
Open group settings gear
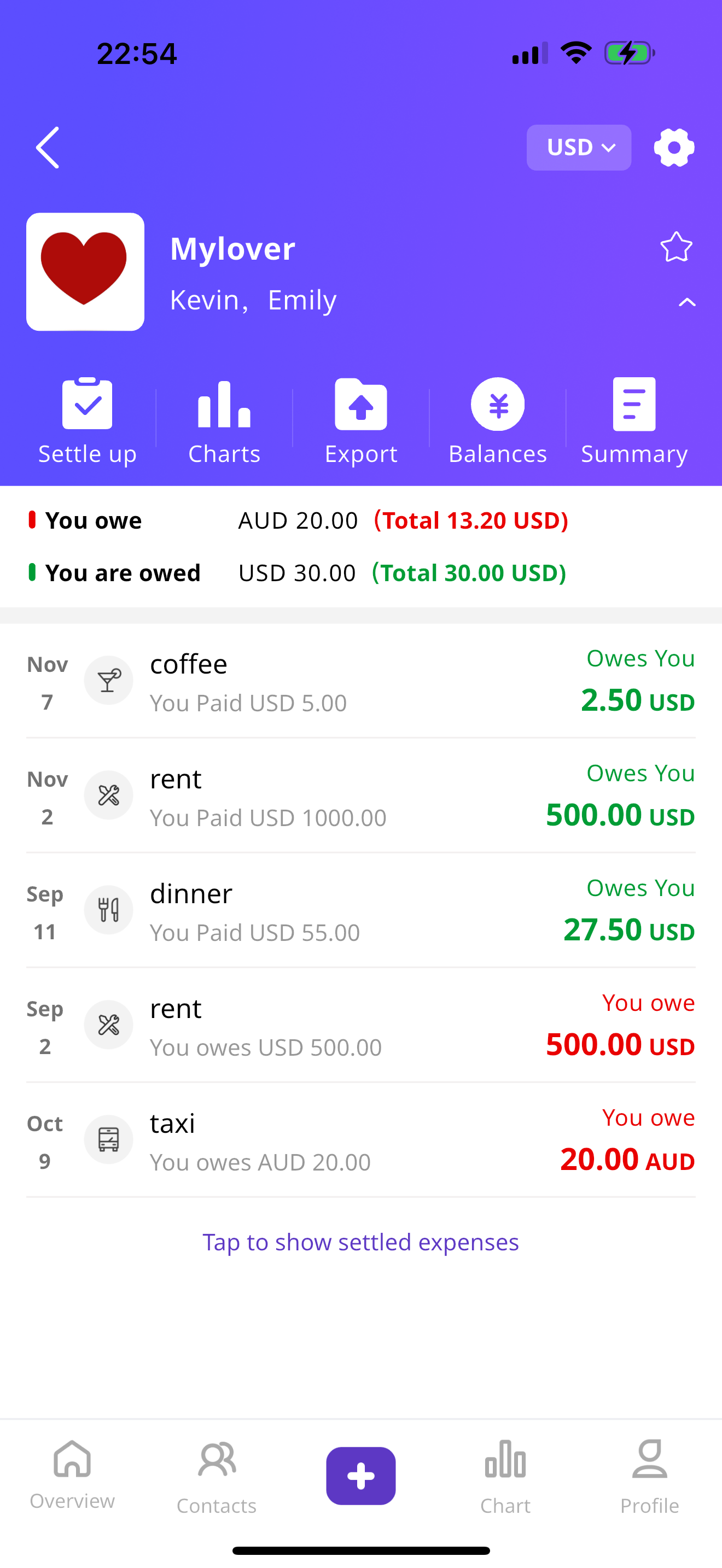pyautogui.click(x=674, y=147)
